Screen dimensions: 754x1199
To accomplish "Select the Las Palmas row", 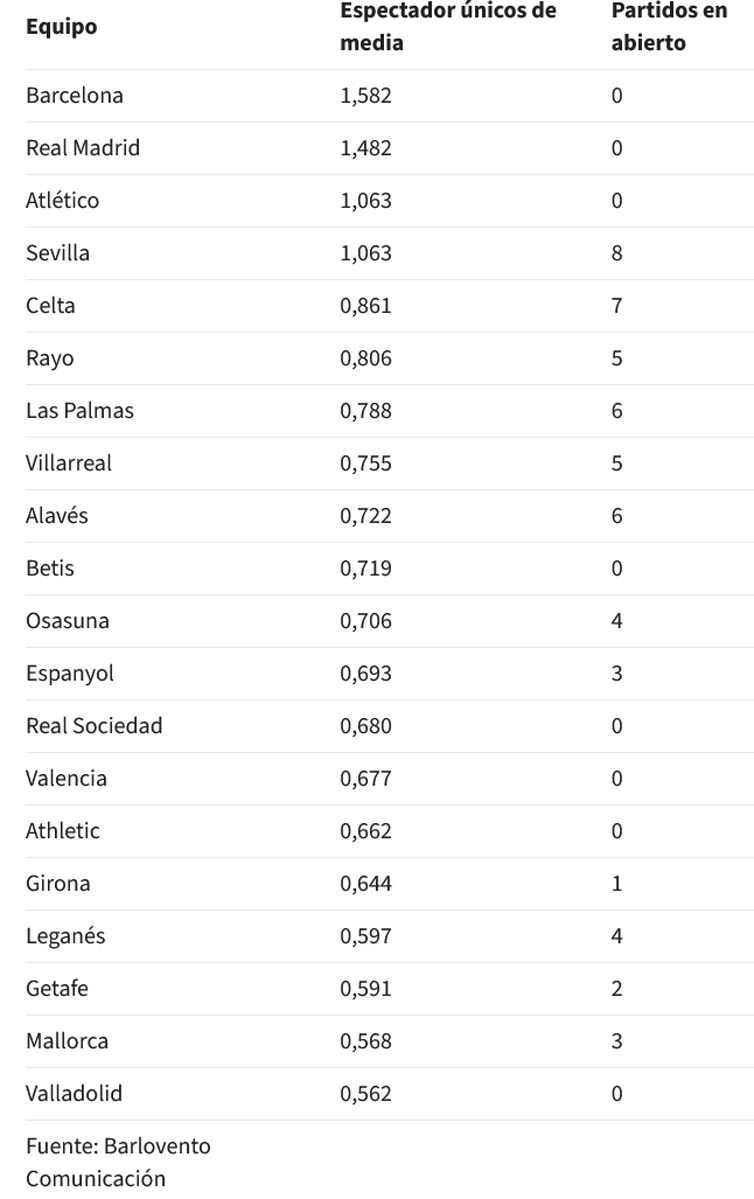I will pyautogui.click(x=389, y=411).
